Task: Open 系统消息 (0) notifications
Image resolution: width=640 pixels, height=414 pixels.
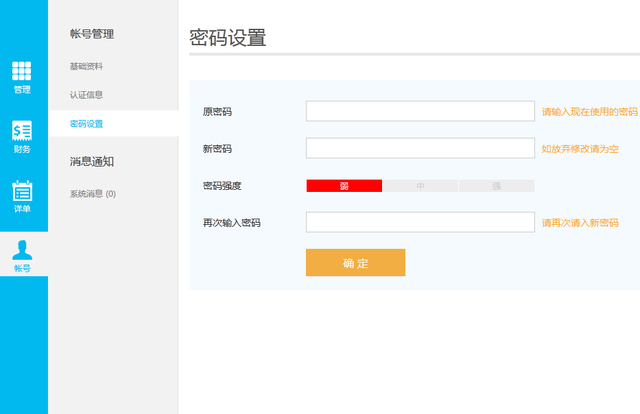Action: [93, 194]
